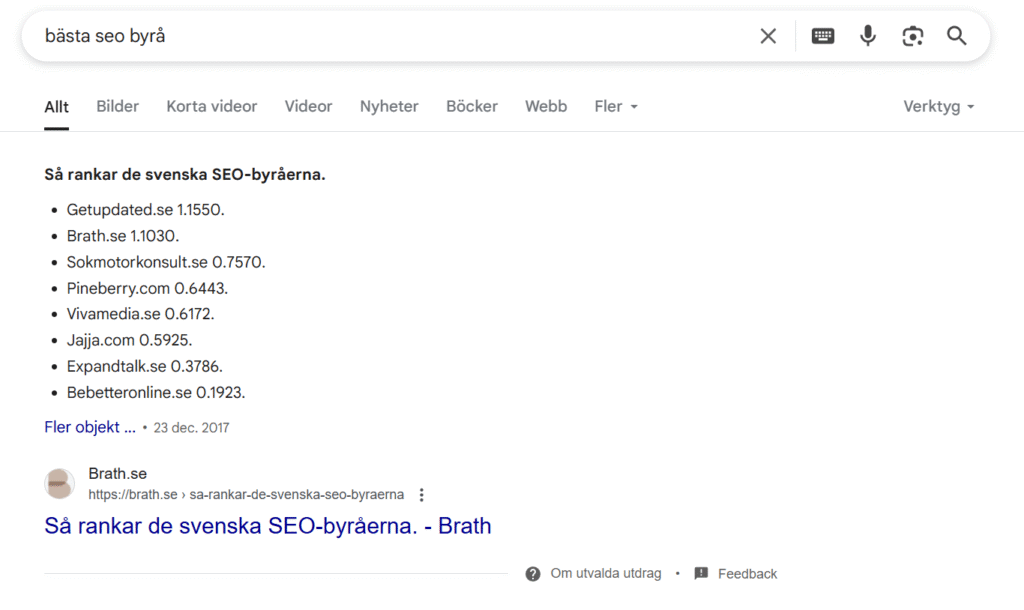This screenshot has height=610, width=1024.
Task: Click the question mark icon for featured snippets
Action: [533, 574]
